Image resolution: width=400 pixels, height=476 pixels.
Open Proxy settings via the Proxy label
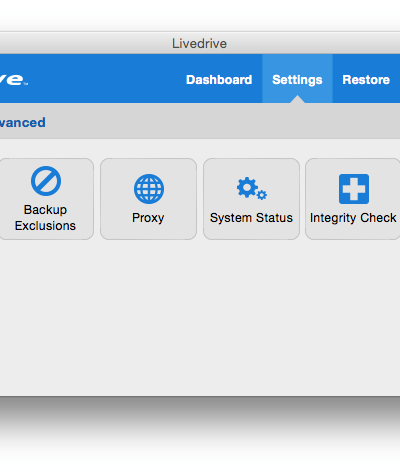click(x=148, y=218)
